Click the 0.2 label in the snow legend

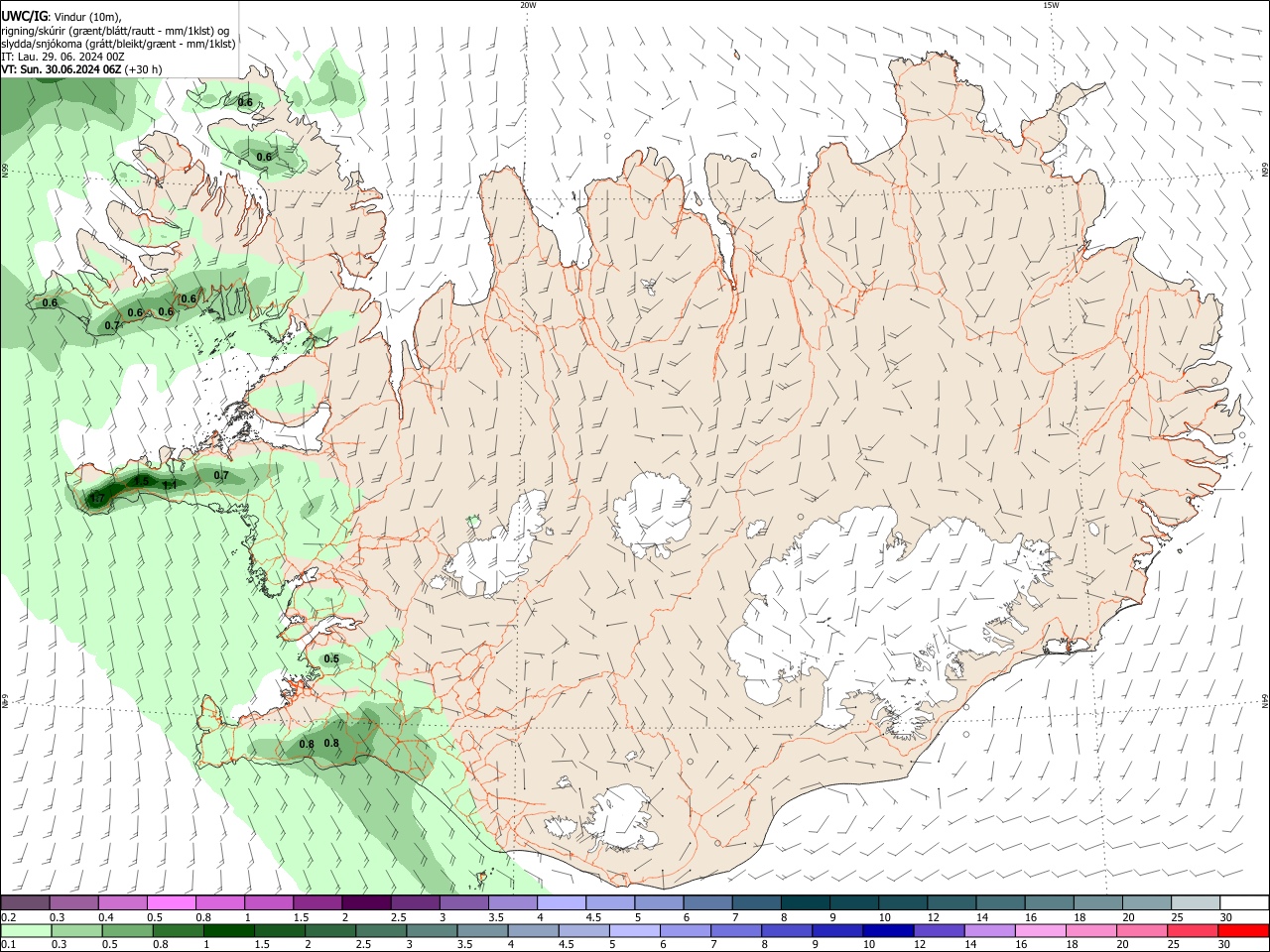pyautogui.click(x=8, y=917)
